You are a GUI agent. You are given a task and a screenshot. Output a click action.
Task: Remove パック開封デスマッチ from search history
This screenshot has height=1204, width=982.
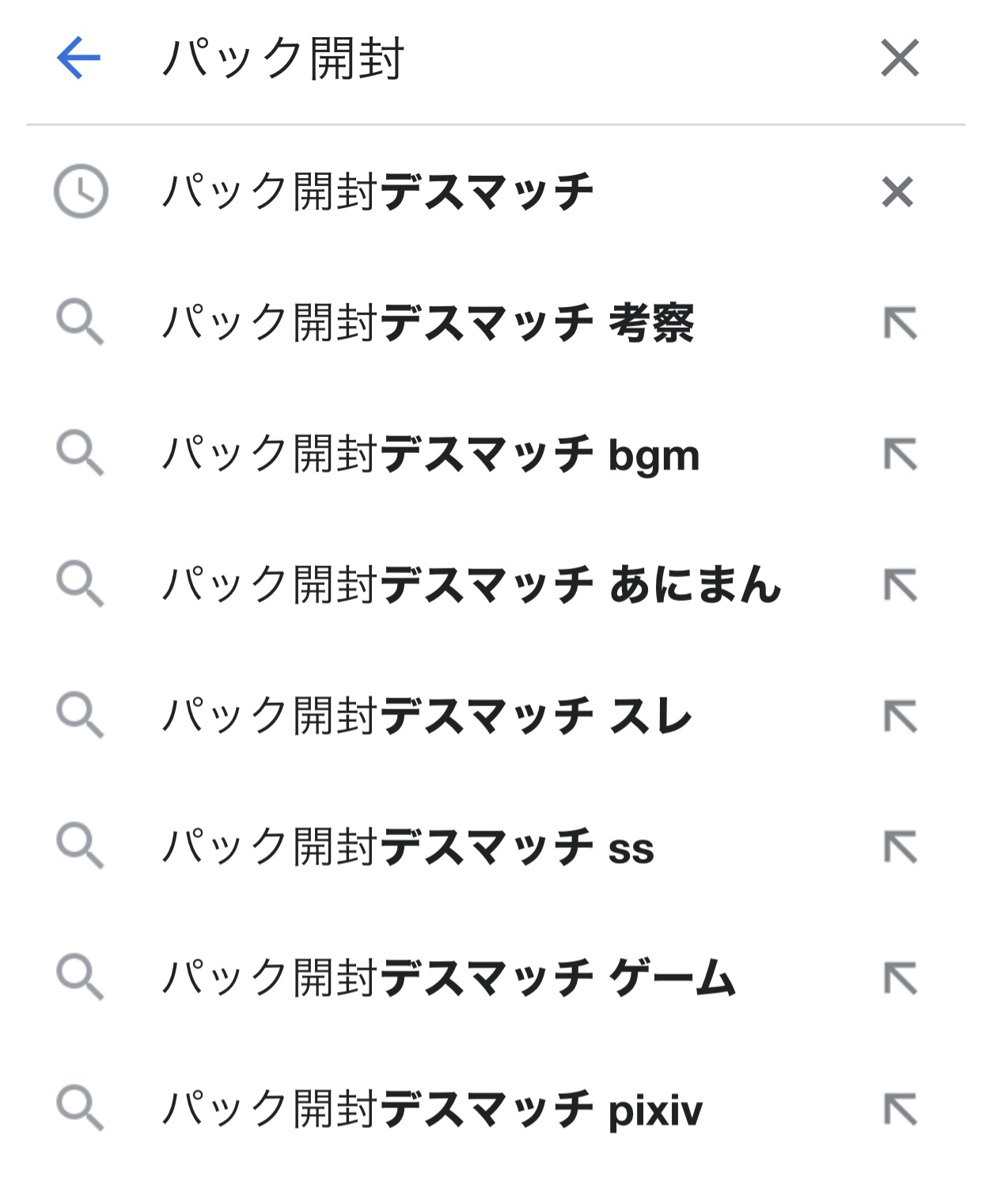[x=897, y=192]
